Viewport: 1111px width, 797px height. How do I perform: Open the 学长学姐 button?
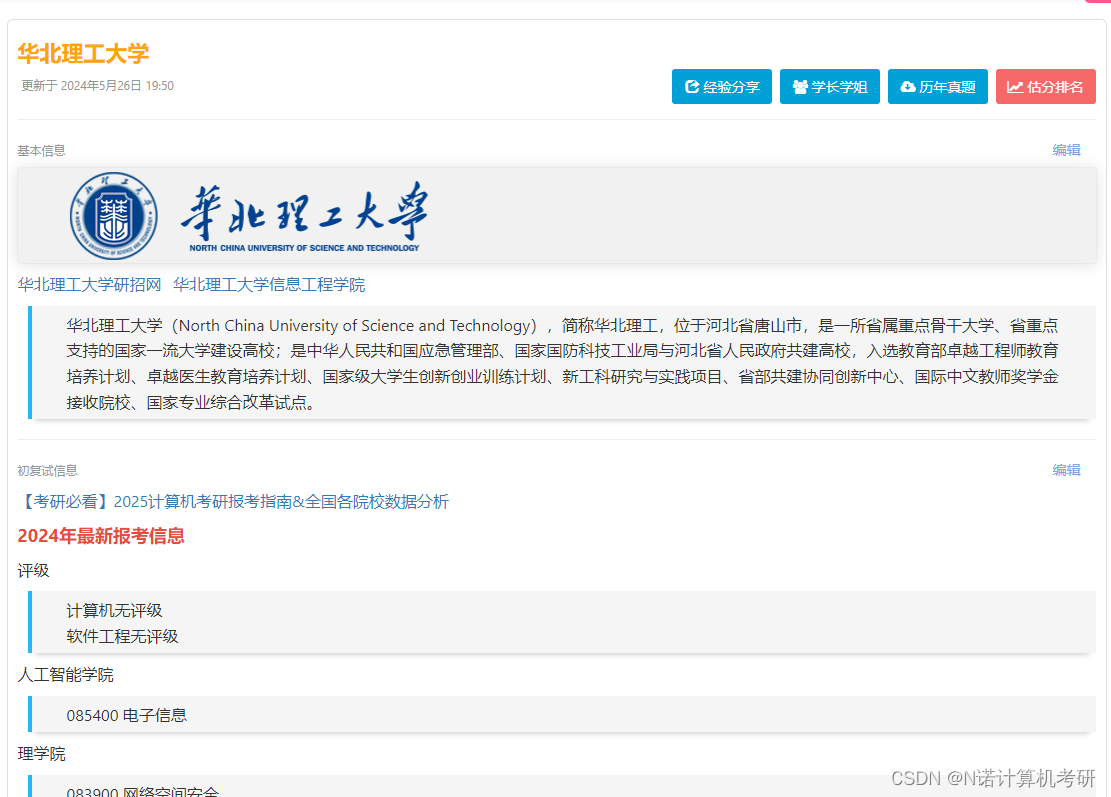coord(829,86)
